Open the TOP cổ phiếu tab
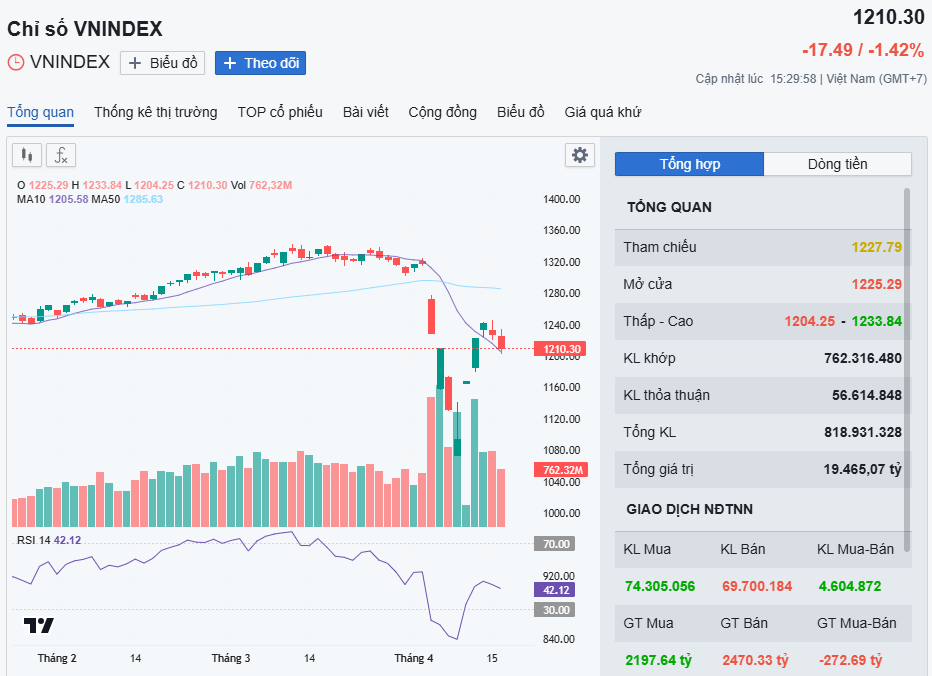 [280, 112]
